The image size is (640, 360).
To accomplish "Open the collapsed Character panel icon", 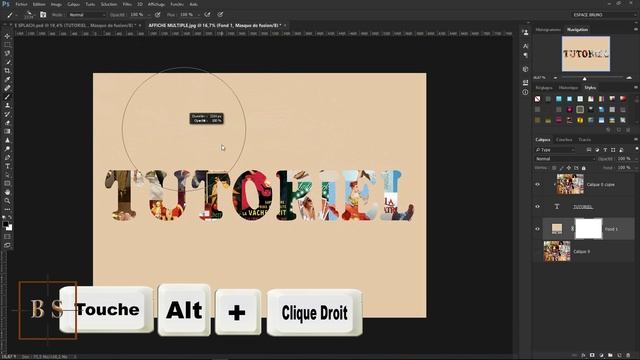I will click(x=525, y=46).
